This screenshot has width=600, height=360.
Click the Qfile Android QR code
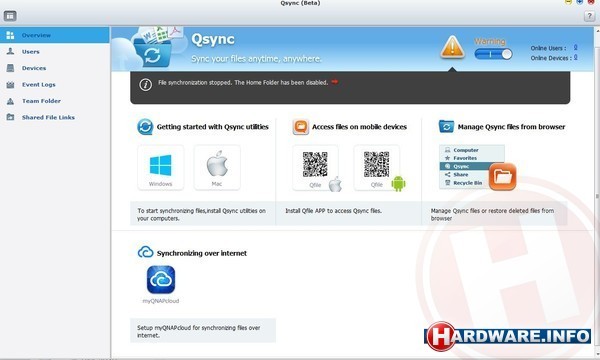point(377,165)
